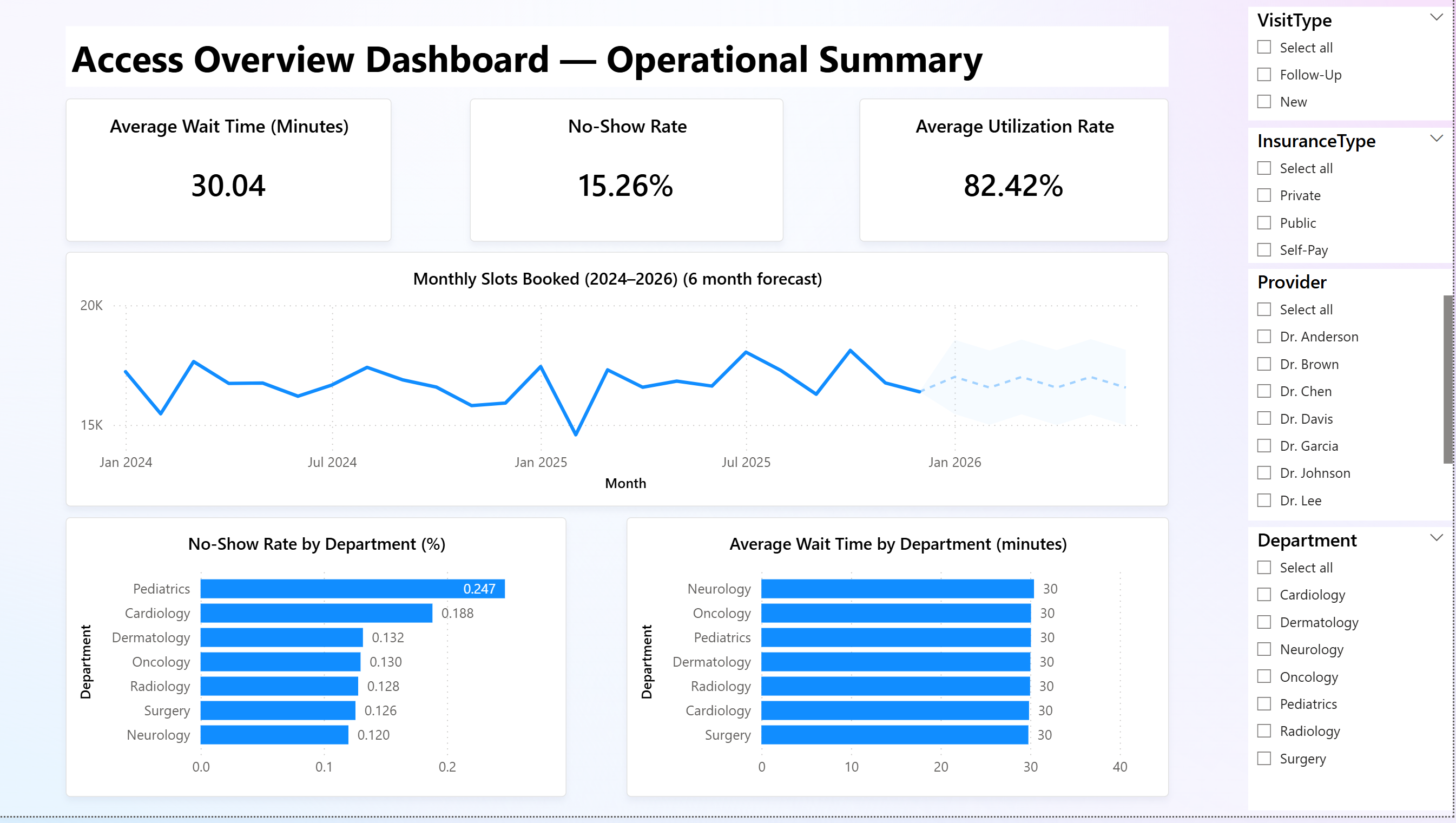Check Select all under Provider
The height and width of the screenshot is (823, 1456).
(1264, 310)
